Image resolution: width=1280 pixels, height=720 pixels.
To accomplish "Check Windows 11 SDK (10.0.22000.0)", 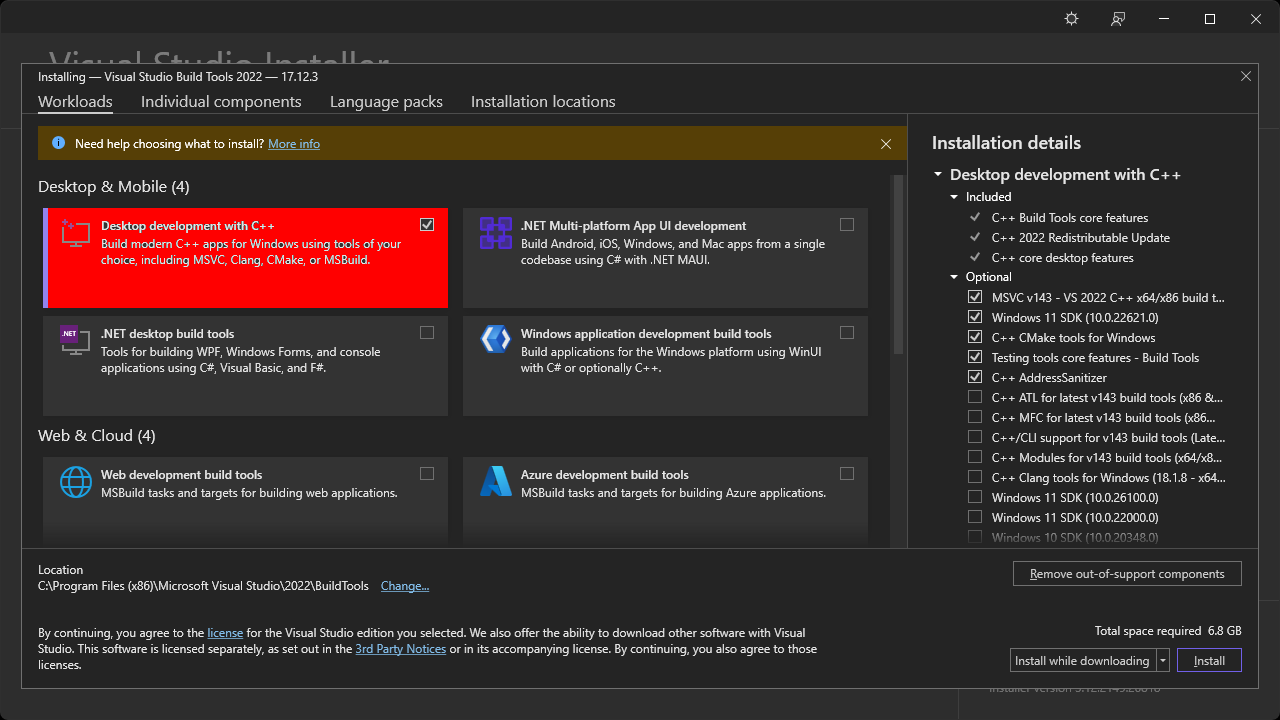I will tap(975, 517).
